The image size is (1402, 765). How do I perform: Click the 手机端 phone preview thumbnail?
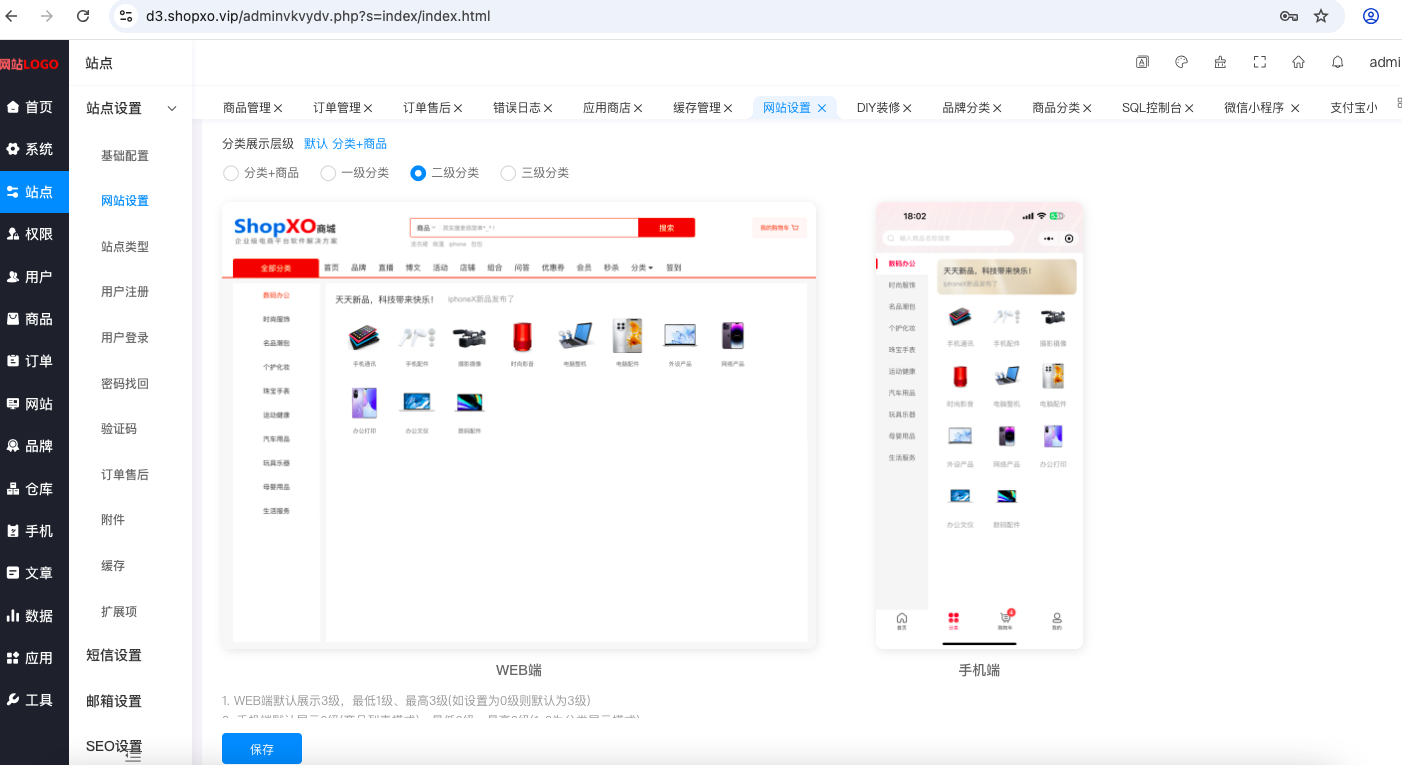[x=979, y=425]
